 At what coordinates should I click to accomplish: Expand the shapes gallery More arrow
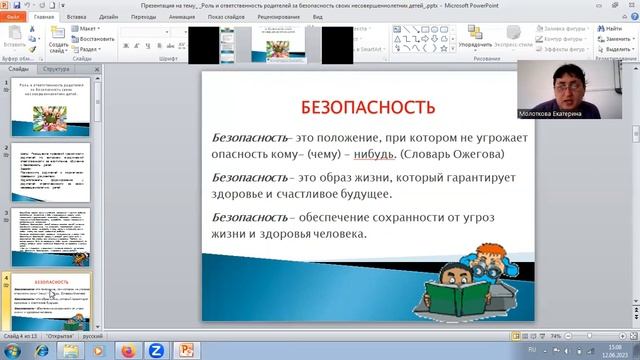coord(453,49)
